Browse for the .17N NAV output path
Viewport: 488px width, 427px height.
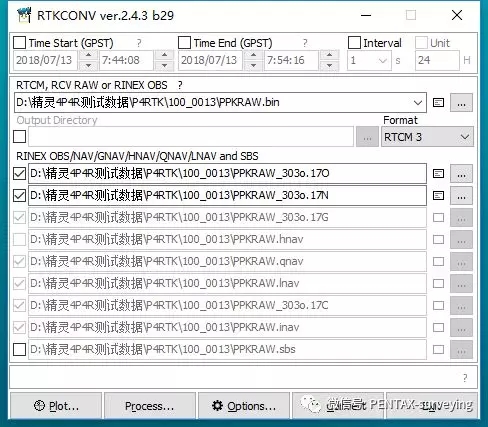pos(461,196)
